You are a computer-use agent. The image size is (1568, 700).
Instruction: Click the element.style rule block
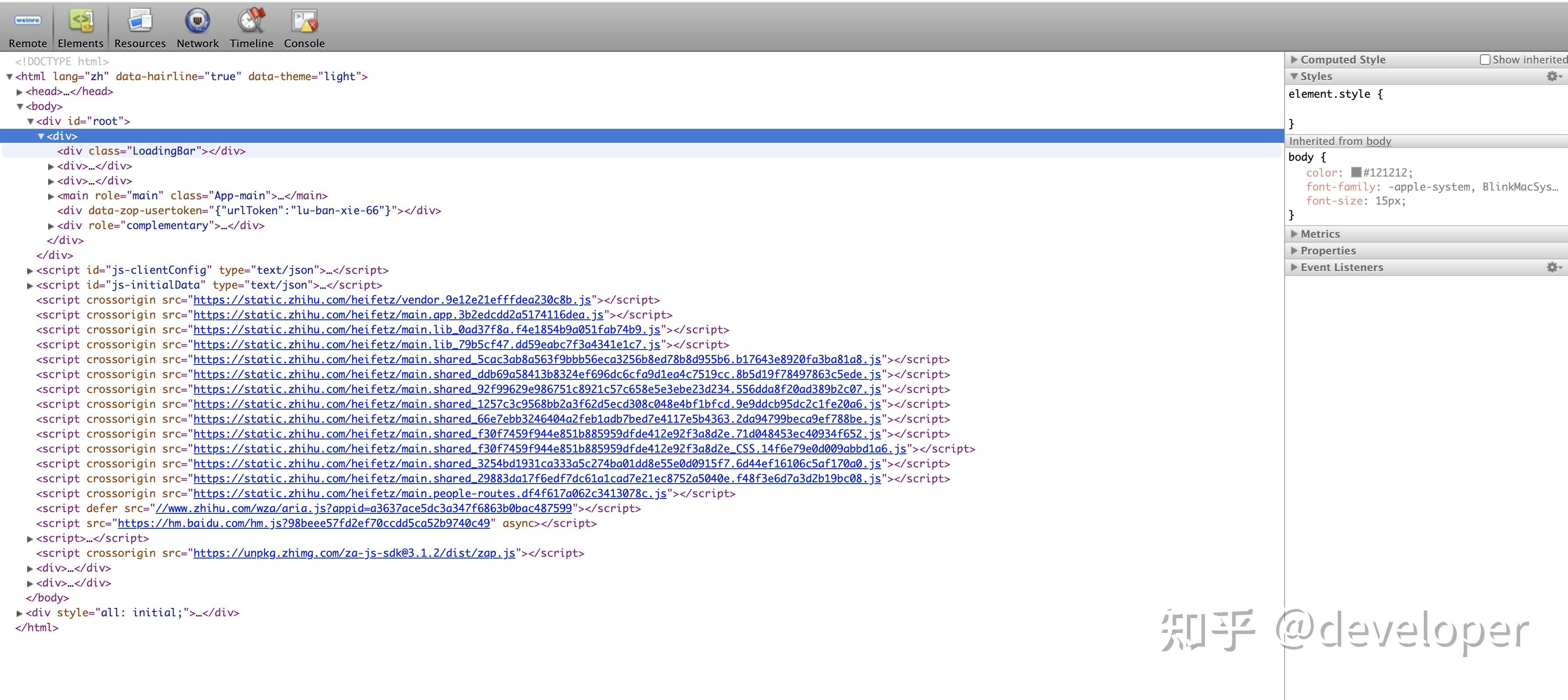coord(1426,108)
